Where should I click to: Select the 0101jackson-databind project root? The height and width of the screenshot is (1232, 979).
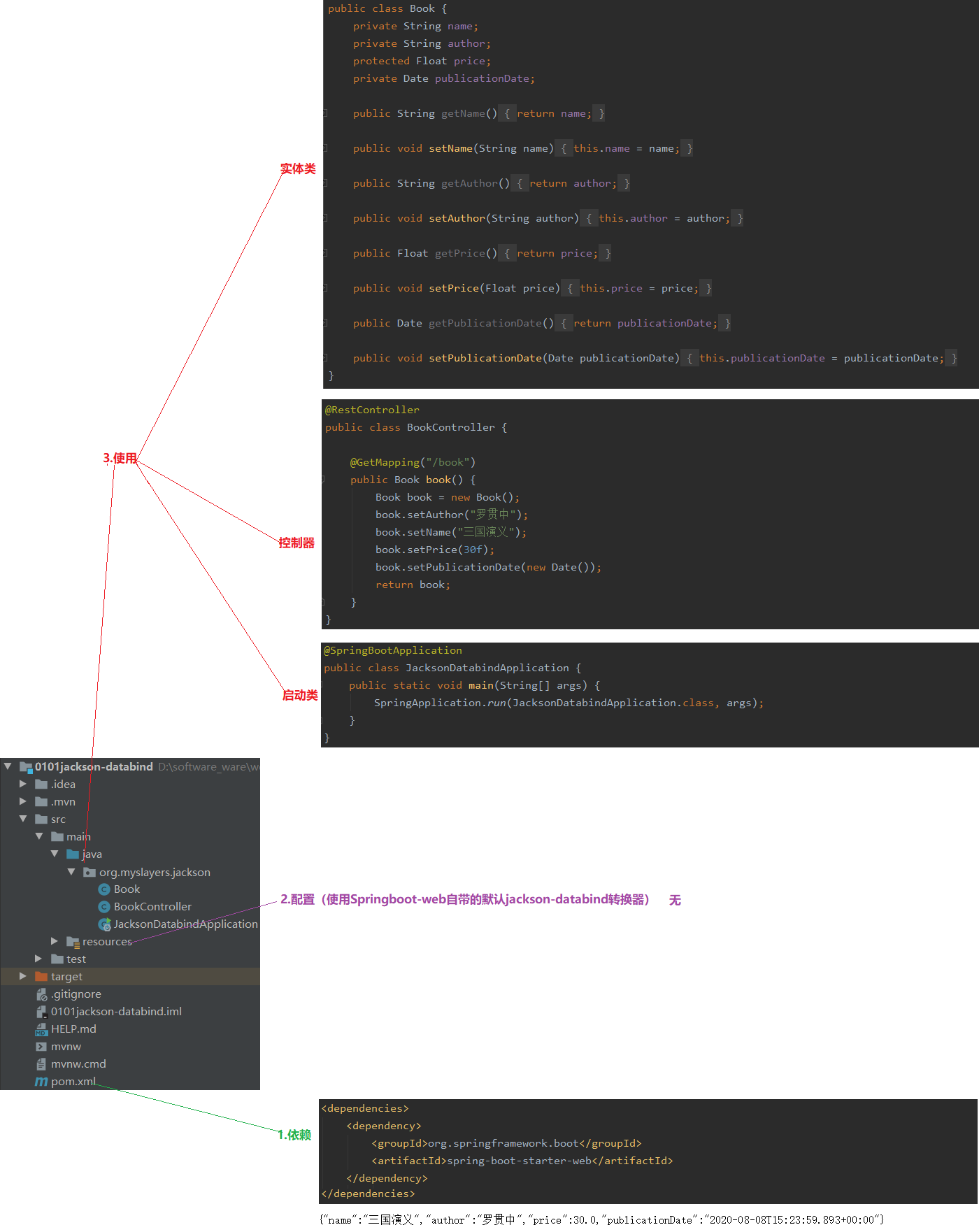(x=94, y=767)
